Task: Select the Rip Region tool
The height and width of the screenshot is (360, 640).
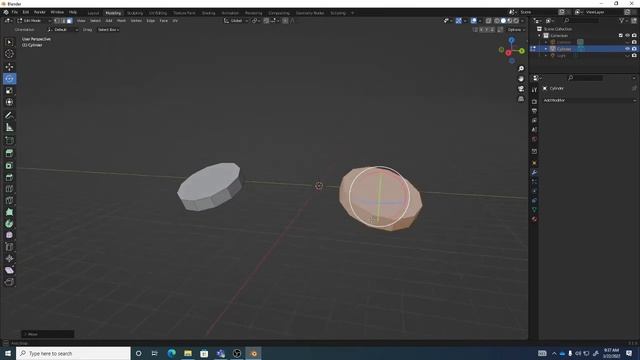Action: 9,282
